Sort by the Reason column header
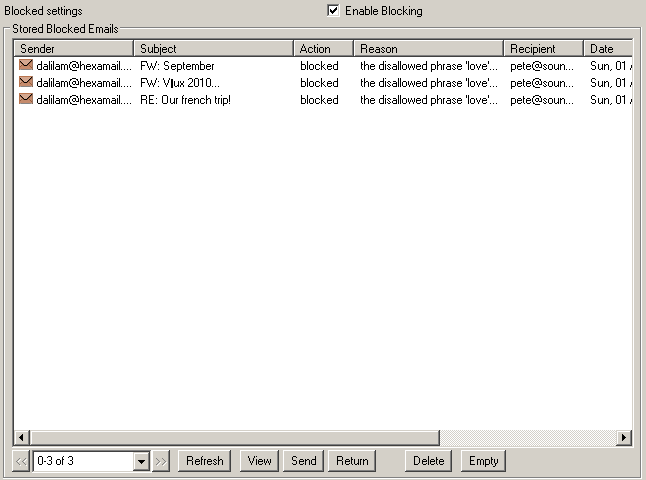646x480 pixels. [428, 48]
